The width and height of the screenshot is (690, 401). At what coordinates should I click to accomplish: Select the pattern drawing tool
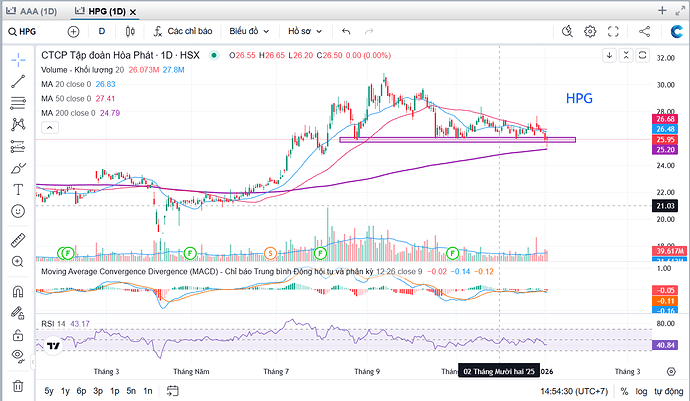coord(18,125)
